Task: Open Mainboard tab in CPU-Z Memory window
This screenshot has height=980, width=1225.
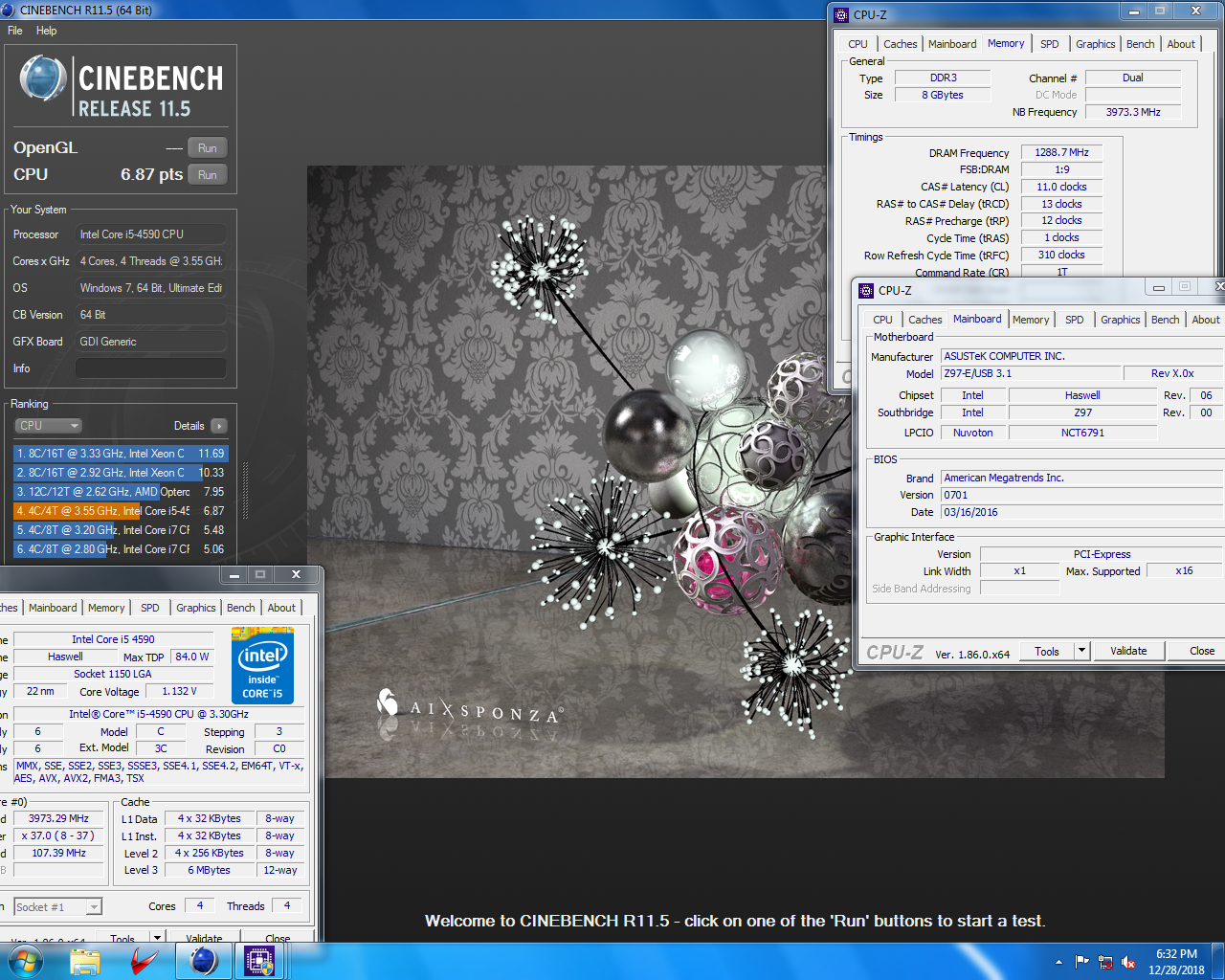Action: pyautogui.click(x=952, y=44)
